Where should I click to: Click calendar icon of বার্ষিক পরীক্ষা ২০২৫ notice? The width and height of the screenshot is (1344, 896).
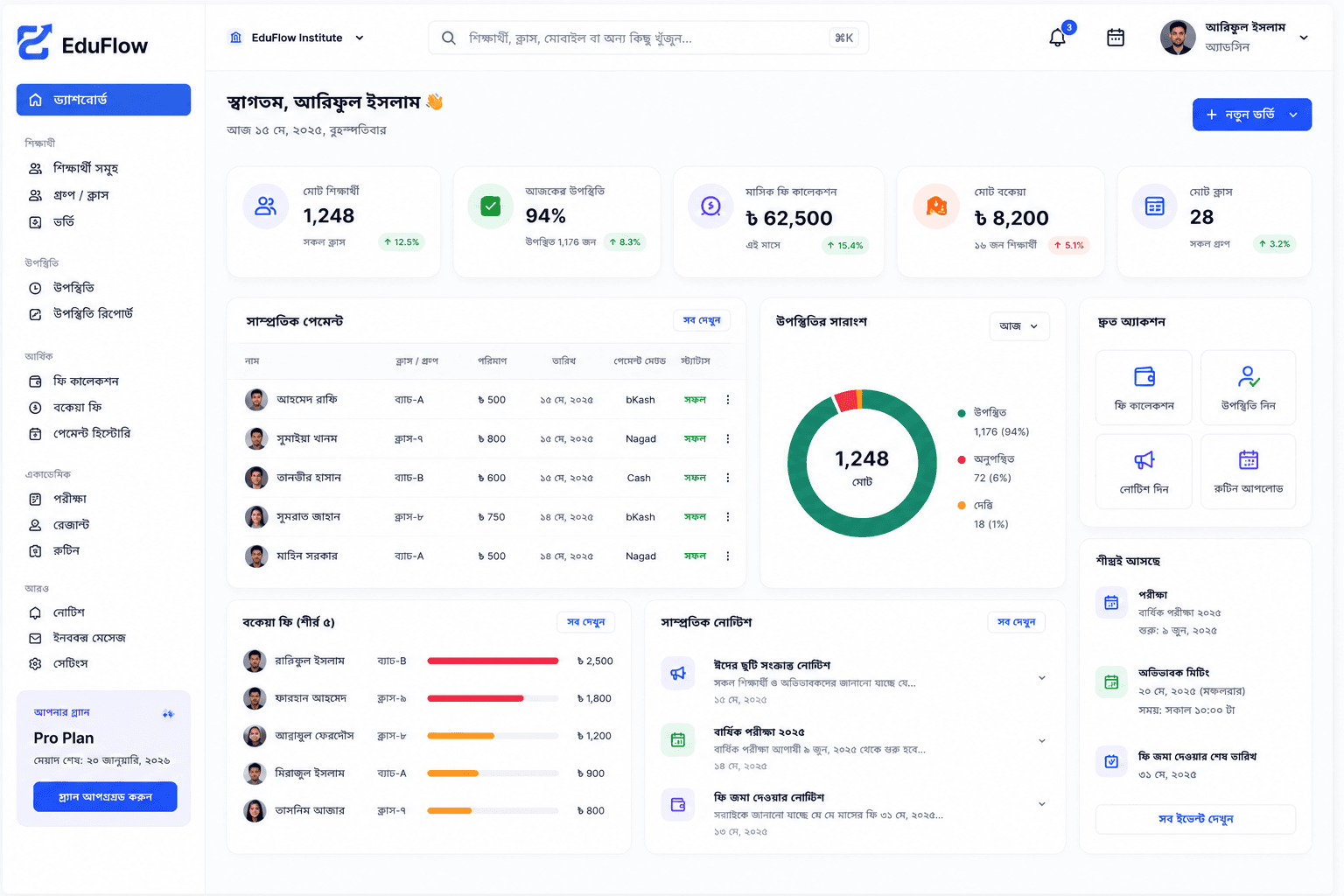[678, 740]
